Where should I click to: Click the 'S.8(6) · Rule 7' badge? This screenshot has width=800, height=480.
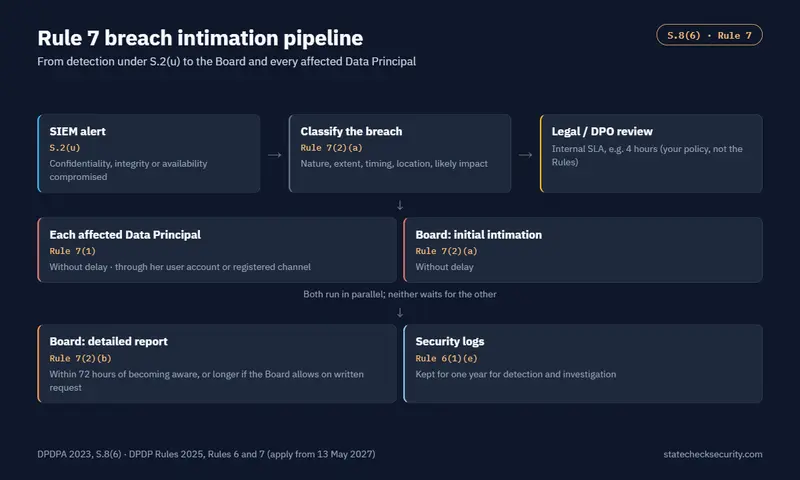pyautogui.click(x=709, y=35)
